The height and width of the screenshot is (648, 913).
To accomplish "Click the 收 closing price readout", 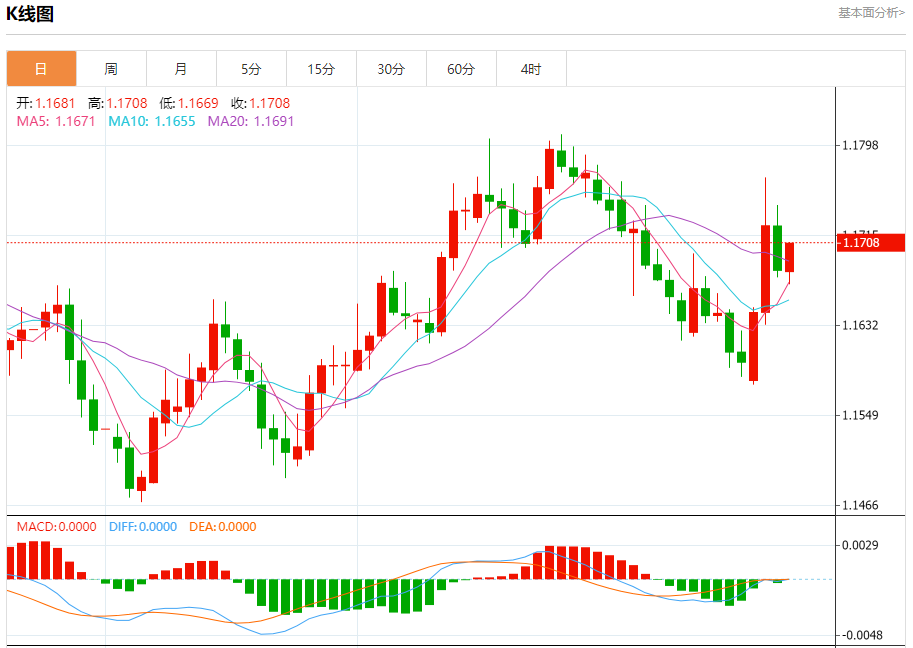I will click(260, 103).
